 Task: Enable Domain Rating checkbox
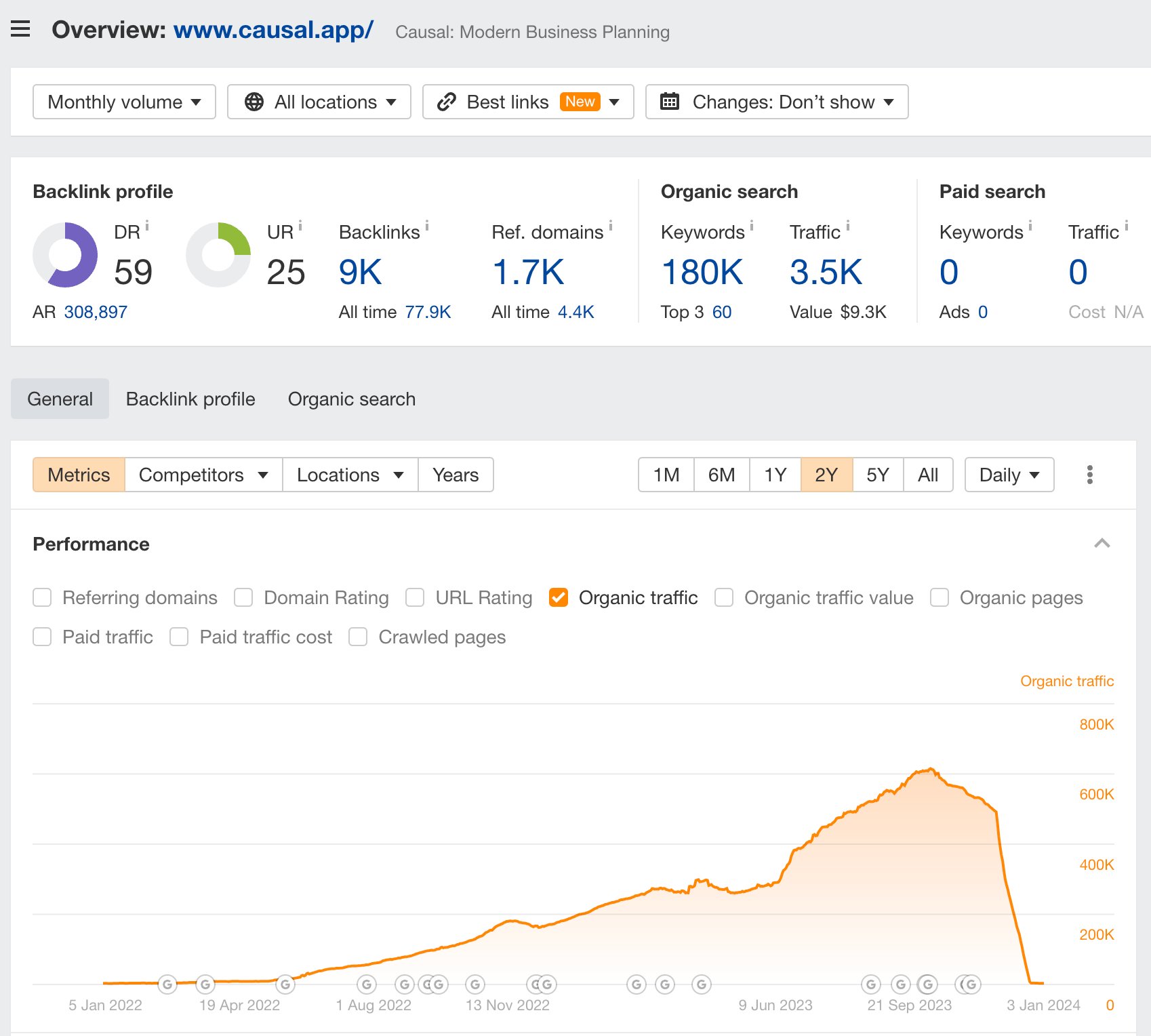tap(243, 597)
